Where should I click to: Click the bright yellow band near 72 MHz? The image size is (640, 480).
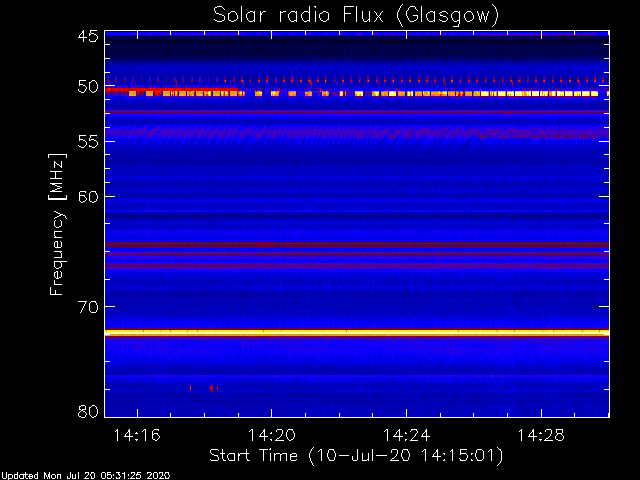point(357,333)
